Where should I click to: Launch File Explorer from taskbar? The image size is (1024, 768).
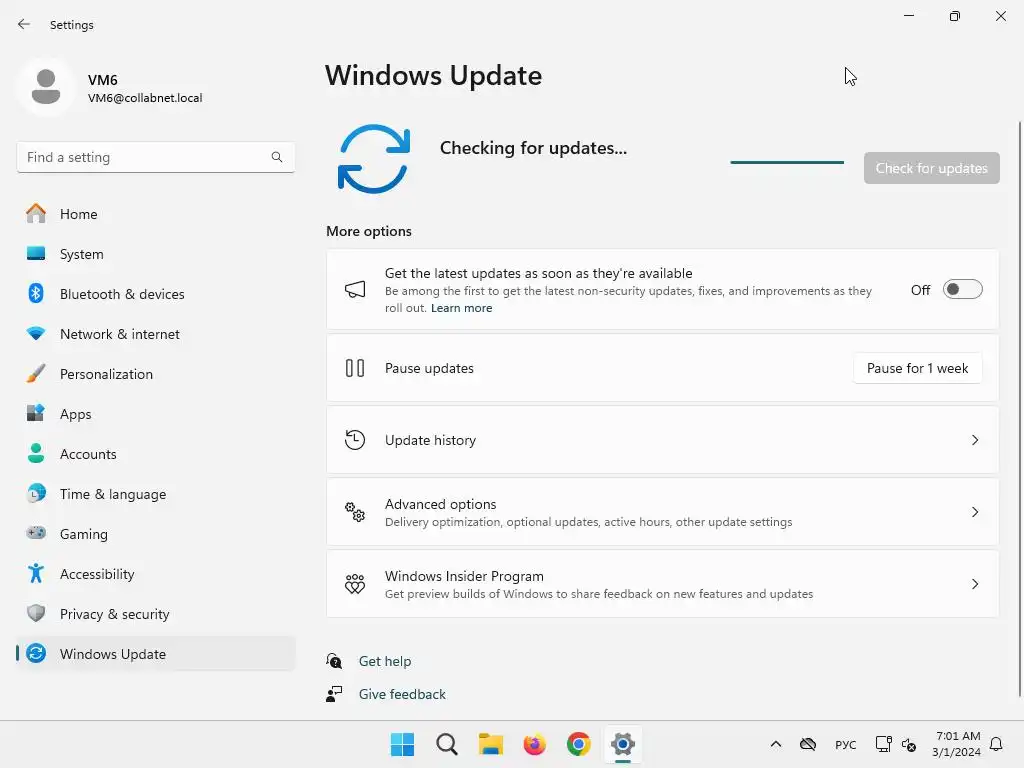pos(490,744)
